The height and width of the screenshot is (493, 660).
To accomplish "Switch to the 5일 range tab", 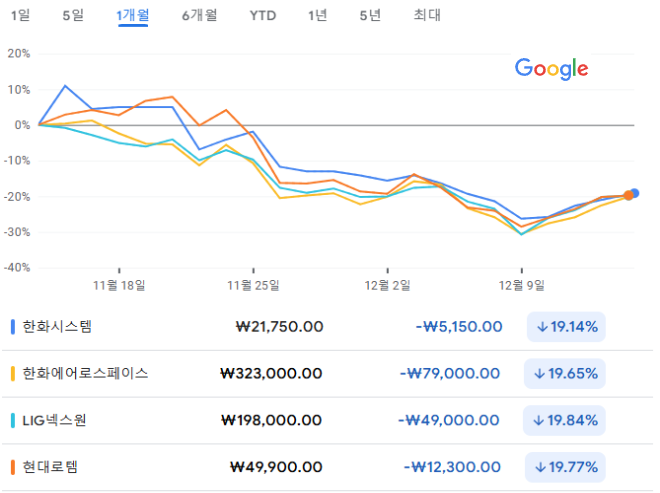I will click(73, 16).
